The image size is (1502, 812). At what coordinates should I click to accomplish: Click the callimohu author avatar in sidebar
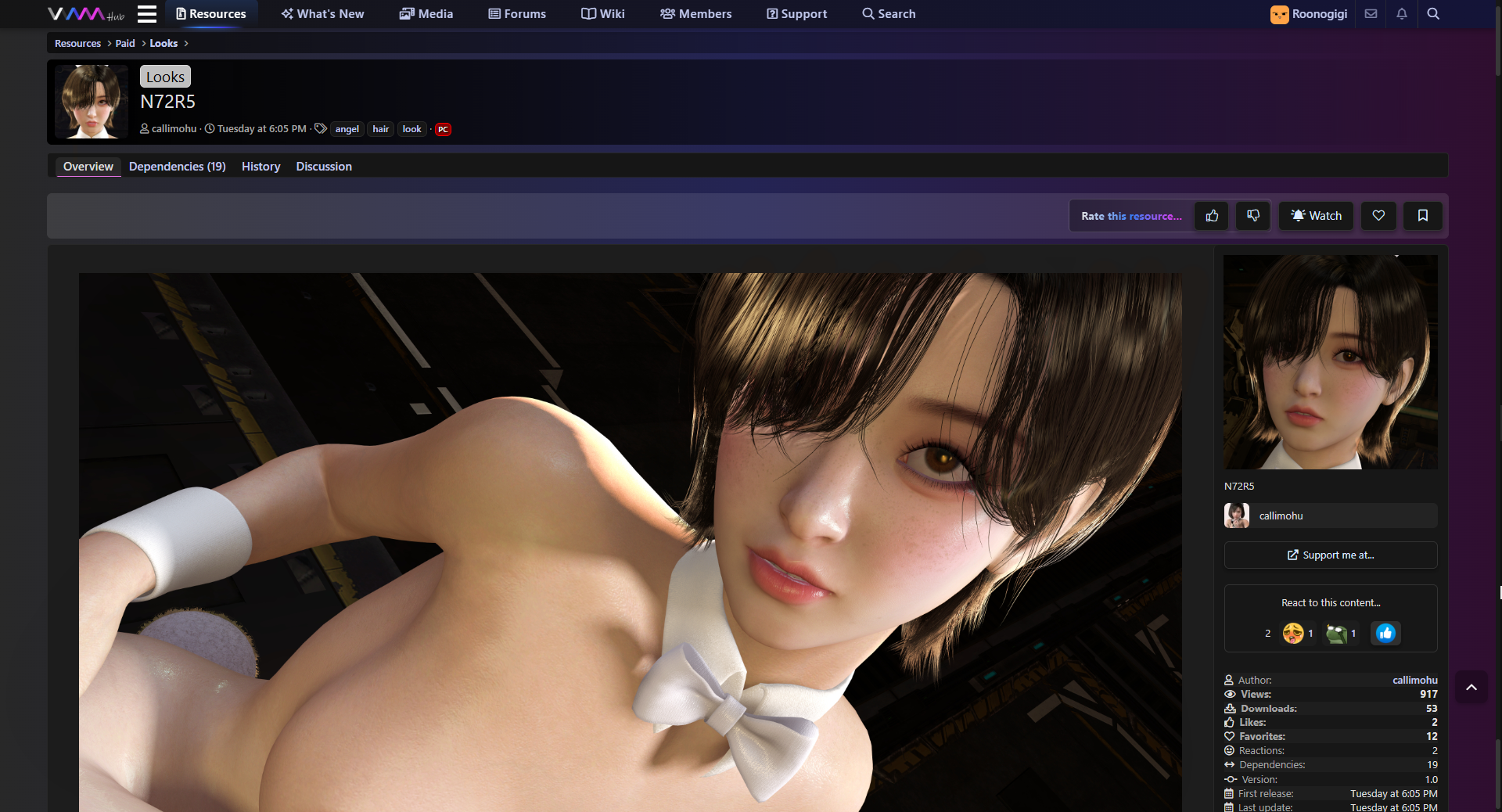pos(1237,516)
